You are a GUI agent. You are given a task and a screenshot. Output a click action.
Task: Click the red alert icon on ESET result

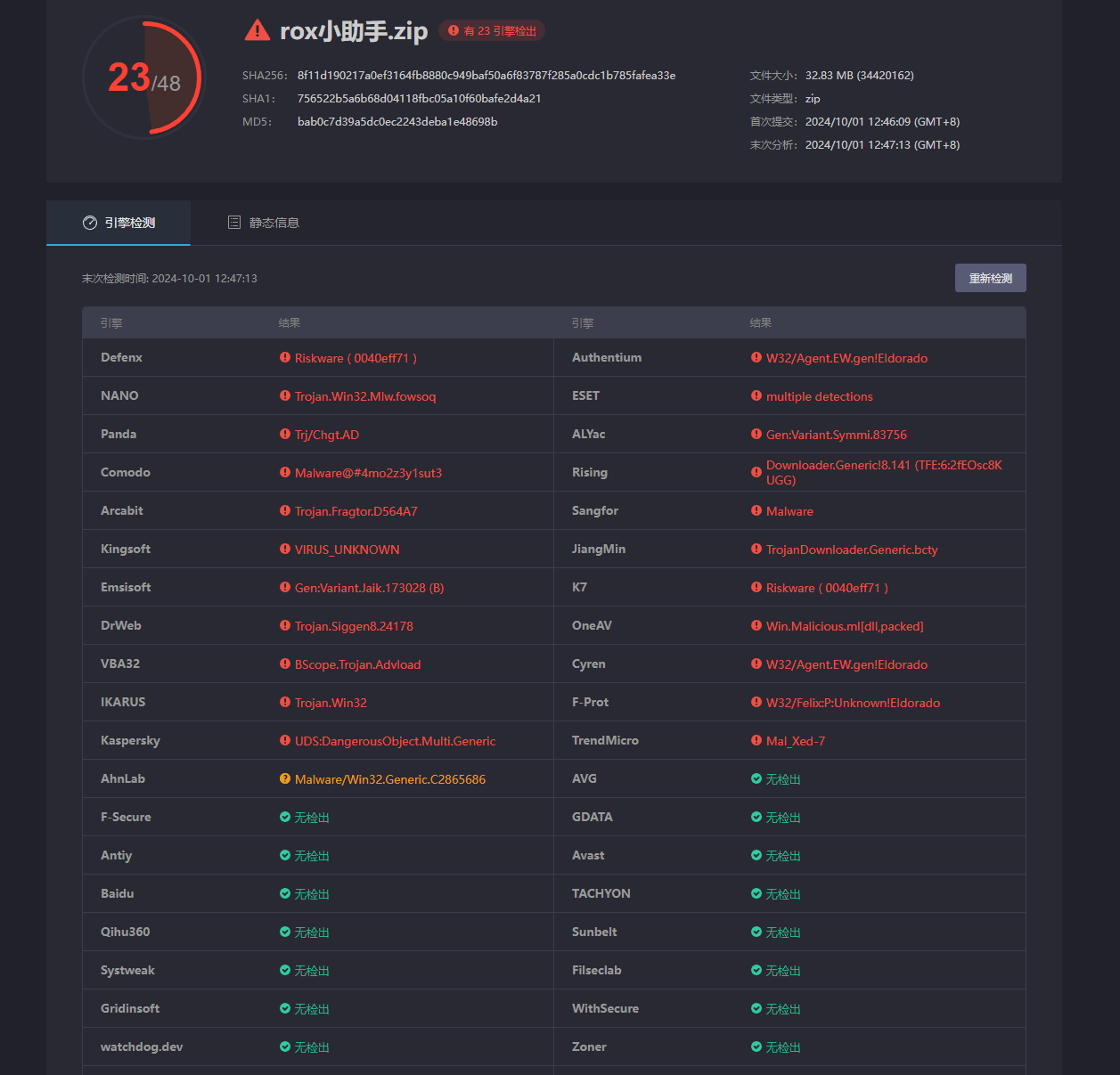(x=756, y=396)
